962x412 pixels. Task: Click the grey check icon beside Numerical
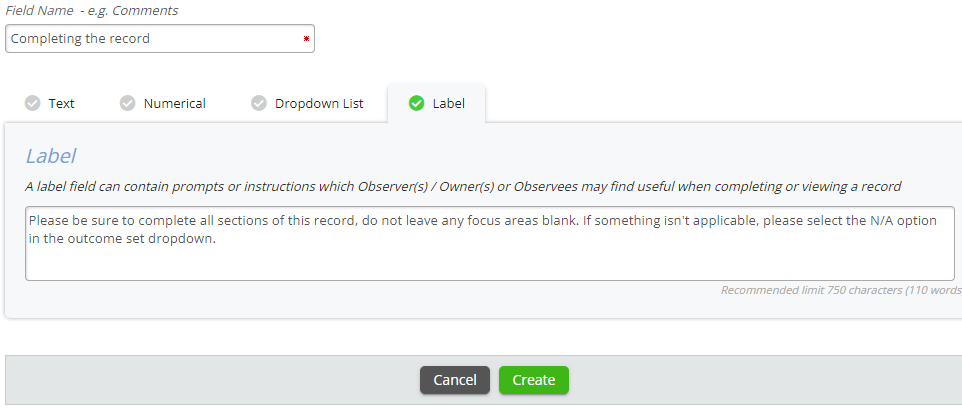point(127,103)
